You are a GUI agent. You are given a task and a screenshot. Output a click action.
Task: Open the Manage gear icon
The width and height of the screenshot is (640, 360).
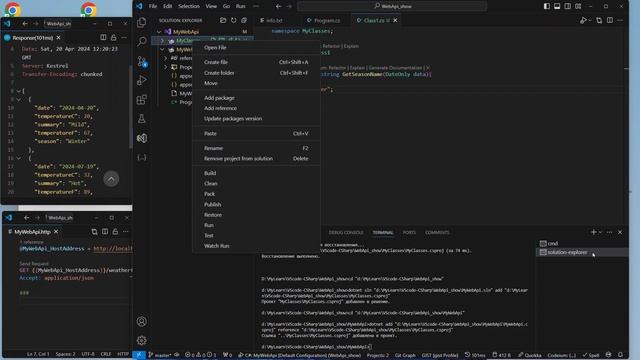pyautogui.click(x=142, y=340)
